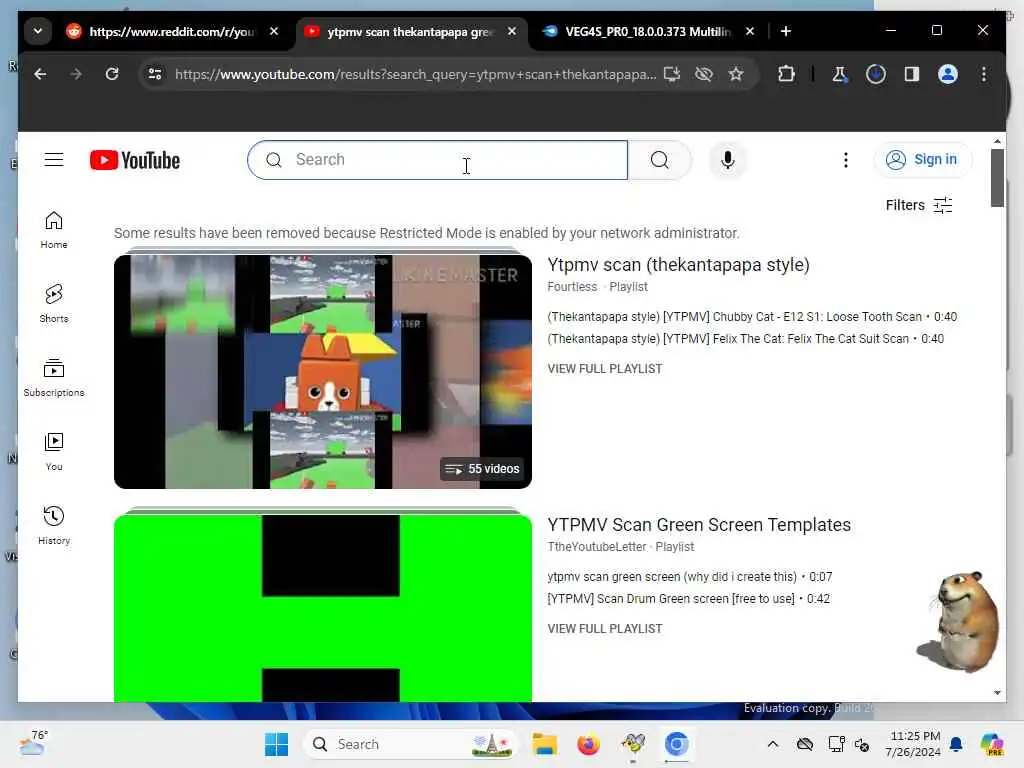Image resolution: width=1024 pixels, height=768 pixels.
Task: Open ytpmv scan green screen 0:07 video
Action: click(x=690, y=577)
